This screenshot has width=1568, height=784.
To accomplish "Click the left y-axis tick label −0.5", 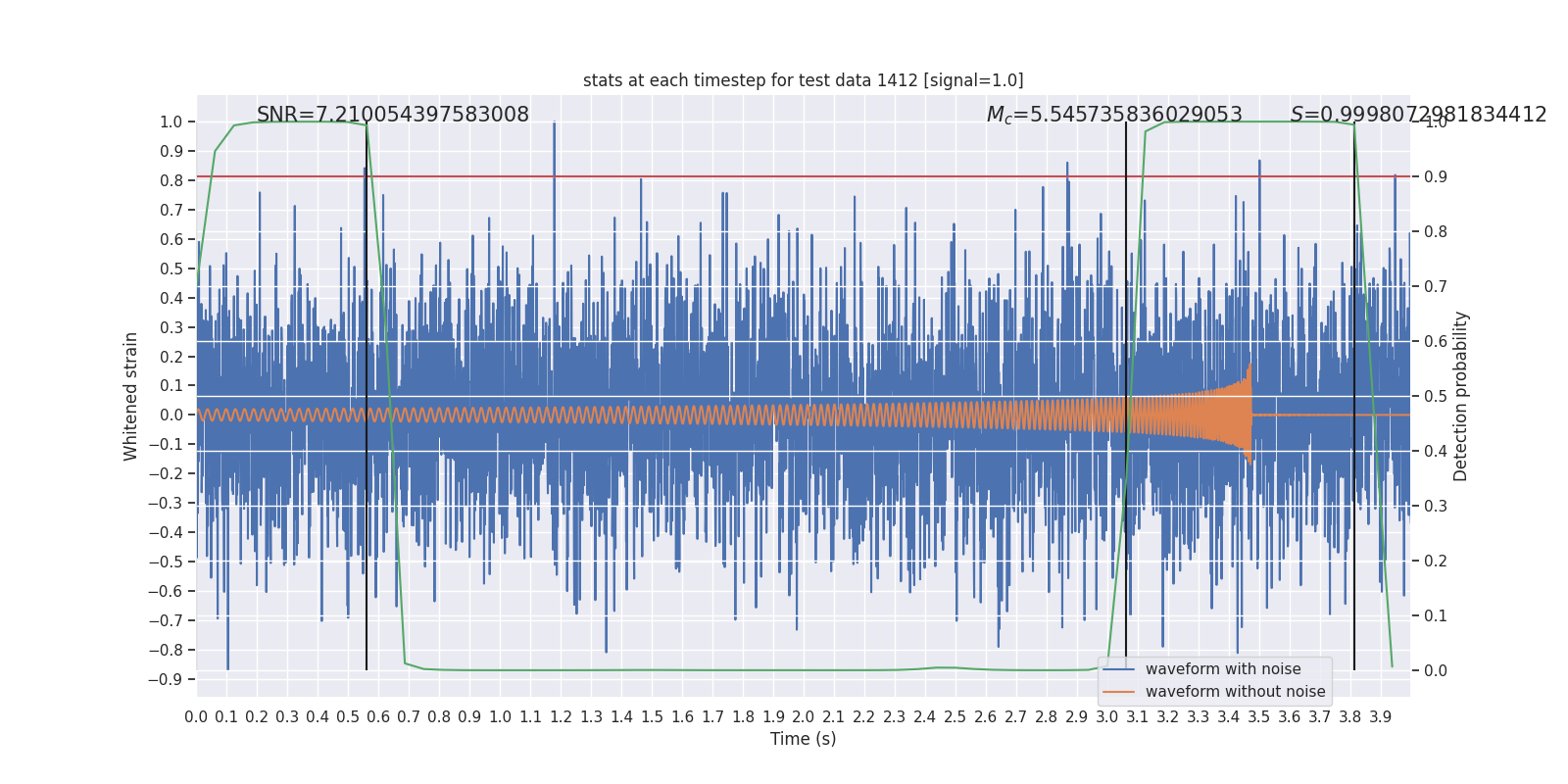I will pyautogui.click(x=166, y=562).
